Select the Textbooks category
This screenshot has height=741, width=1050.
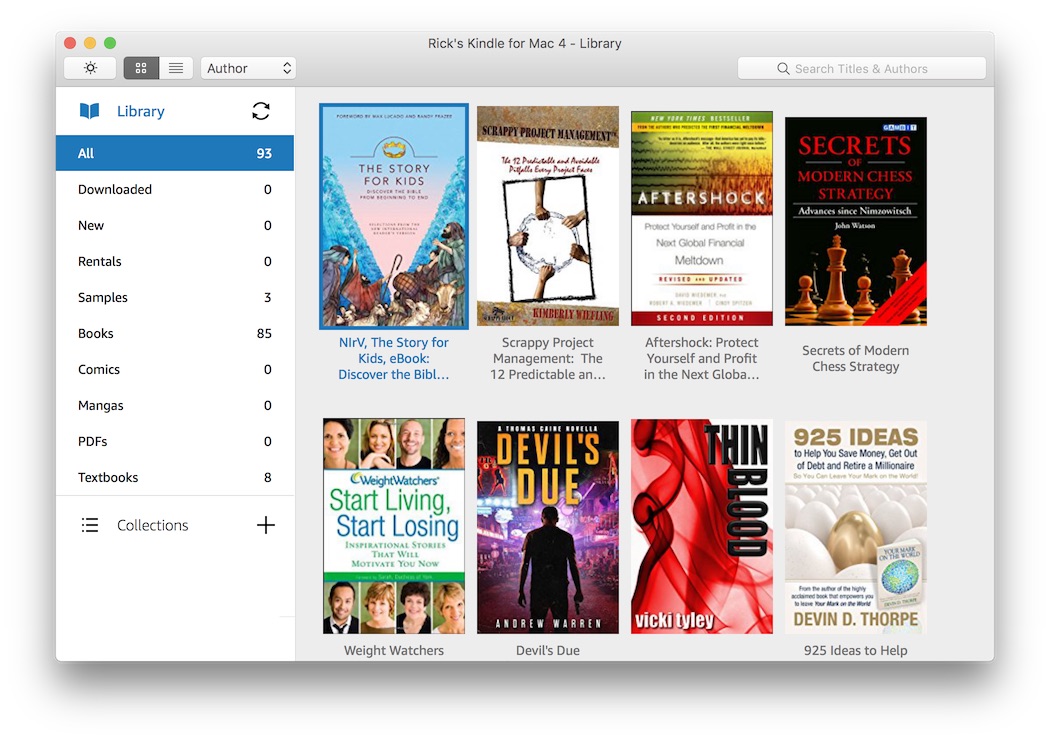click(175, 478)
